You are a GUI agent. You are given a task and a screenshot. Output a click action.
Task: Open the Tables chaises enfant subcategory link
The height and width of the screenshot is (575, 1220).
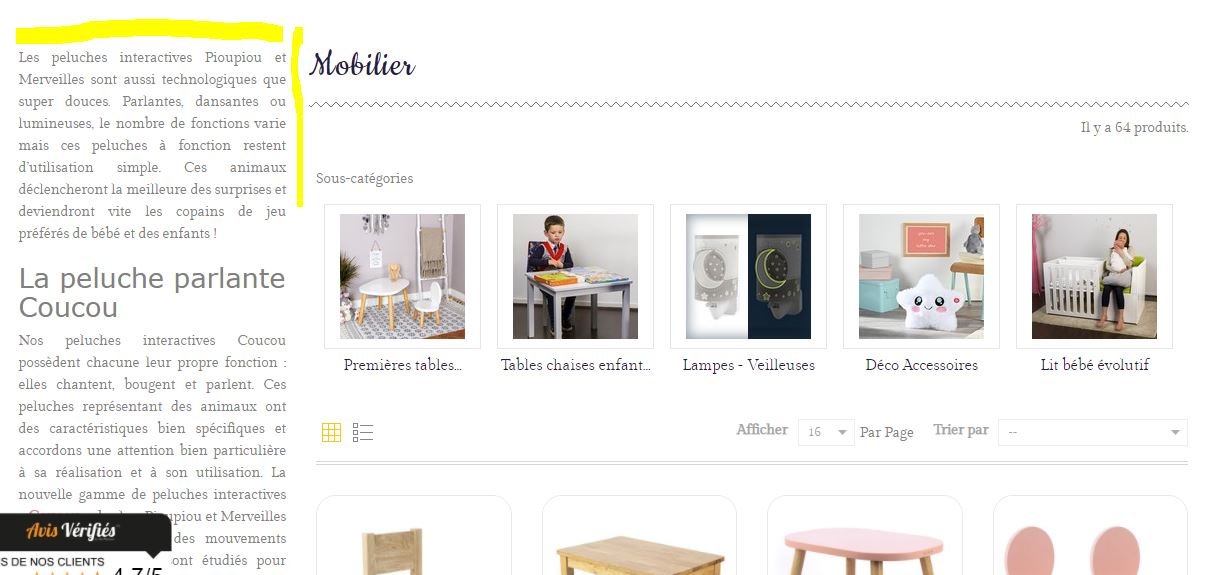pos(575,365)
